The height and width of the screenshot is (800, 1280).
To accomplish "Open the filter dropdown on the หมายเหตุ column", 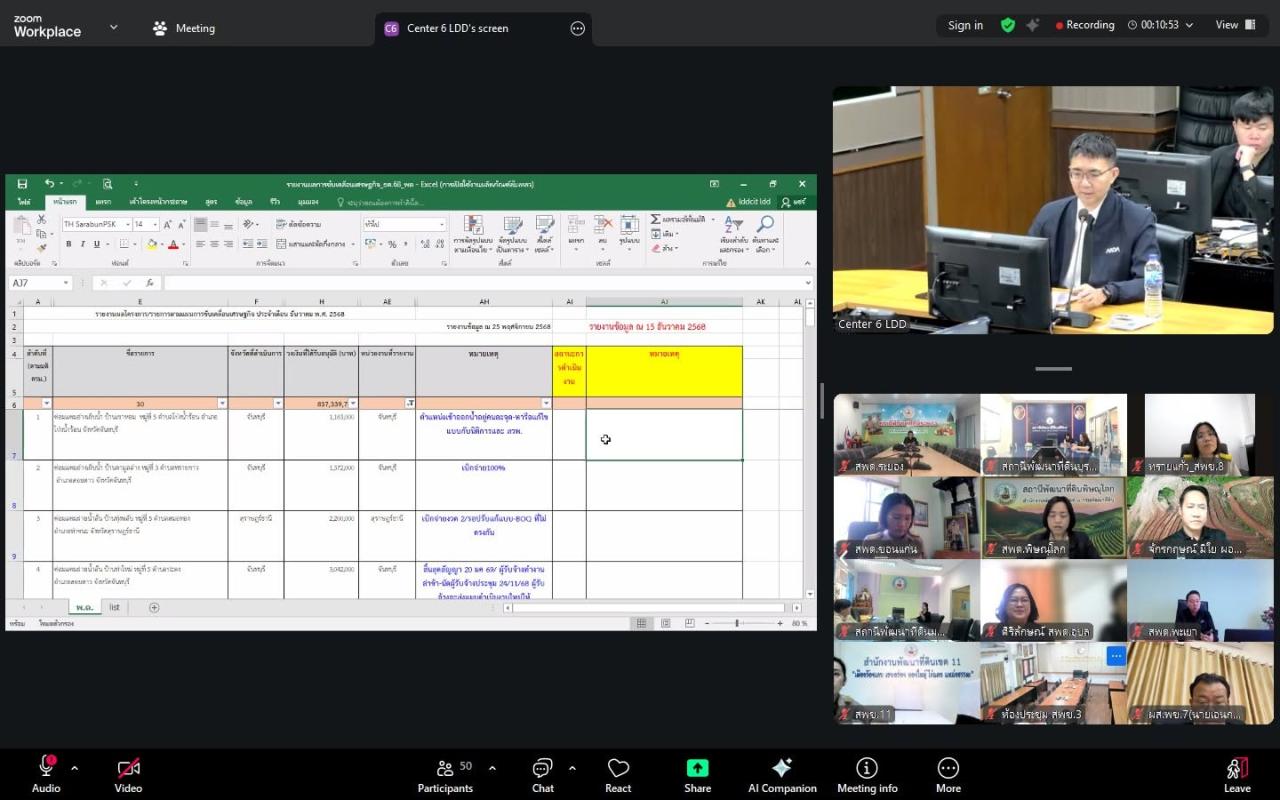I will click(x=546, y=403).
